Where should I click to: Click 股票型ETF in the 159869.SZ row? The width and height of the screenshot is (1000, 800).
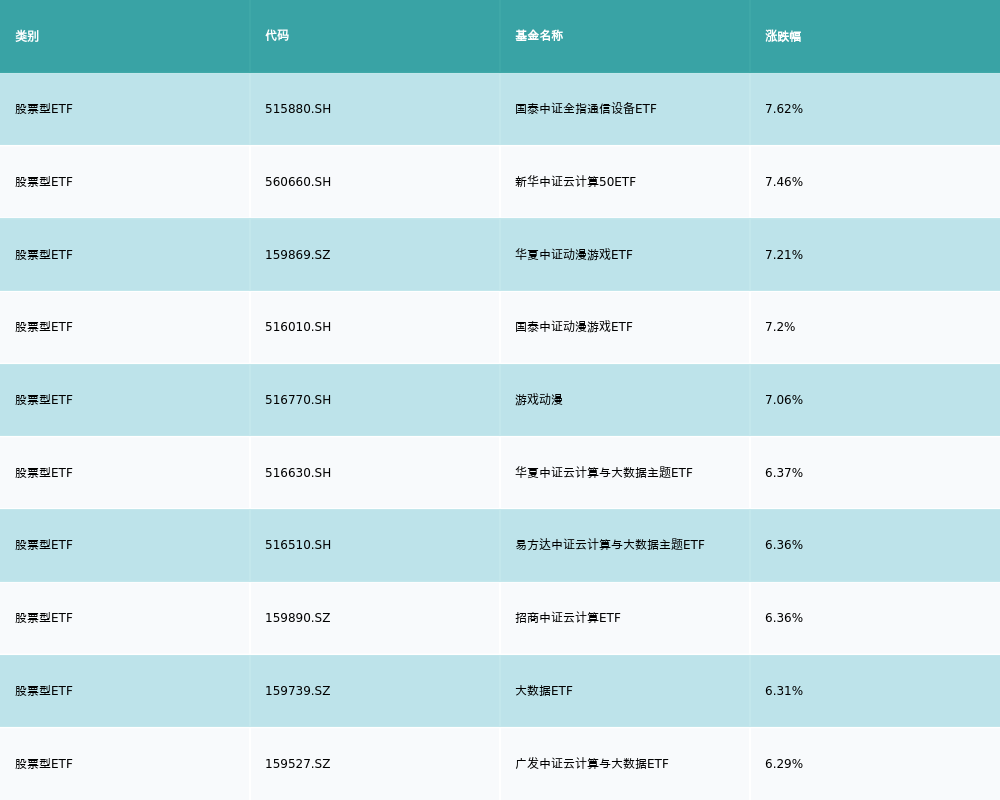(44, 255)
